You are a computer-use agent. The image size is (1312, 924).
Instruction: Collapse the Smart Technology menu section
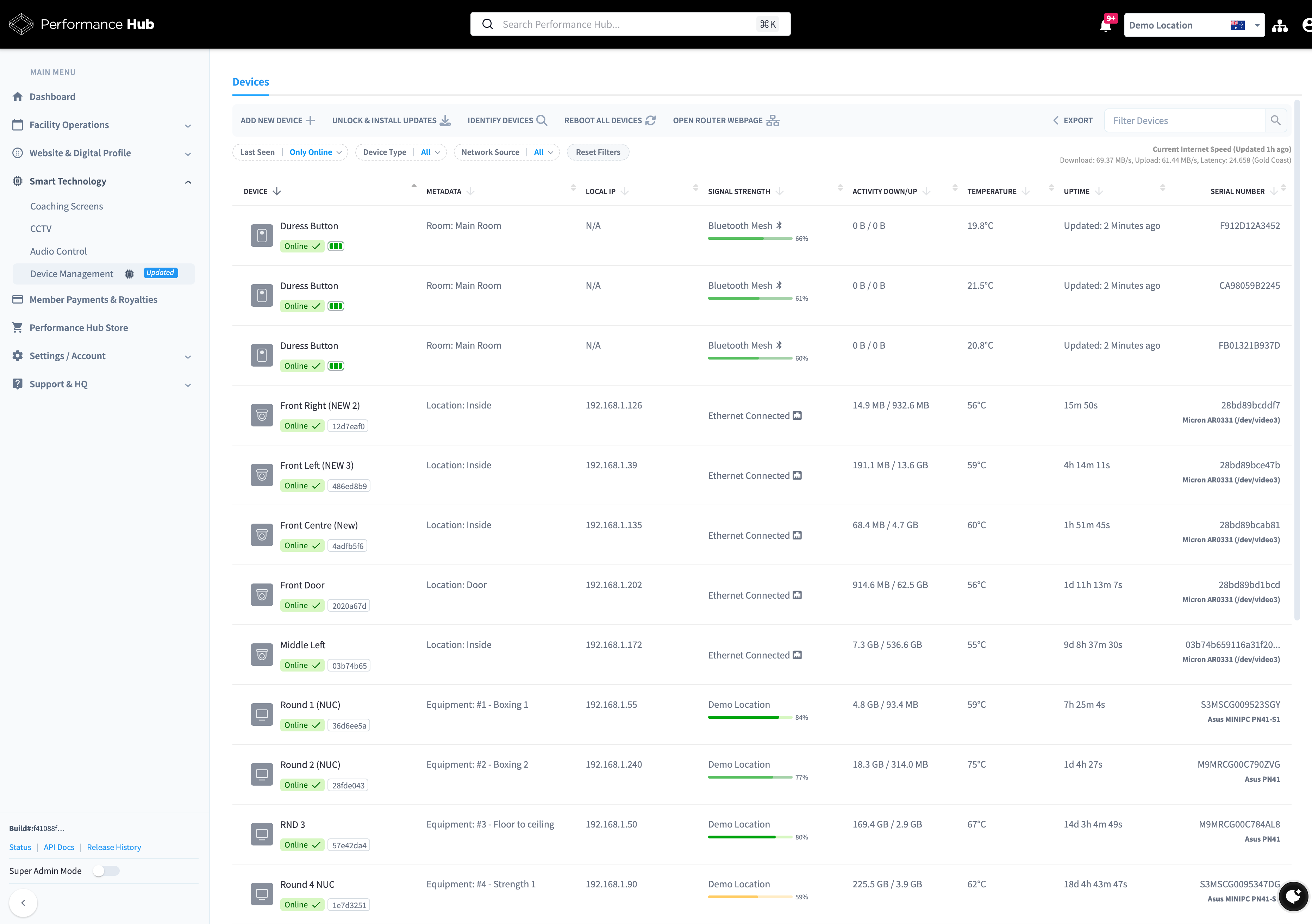pyautogui.click(x=188, y=181)
